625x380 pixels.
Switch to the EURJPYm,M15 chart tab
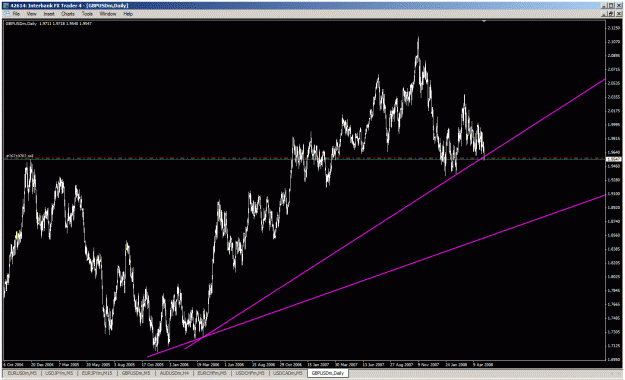pos(97,373)
